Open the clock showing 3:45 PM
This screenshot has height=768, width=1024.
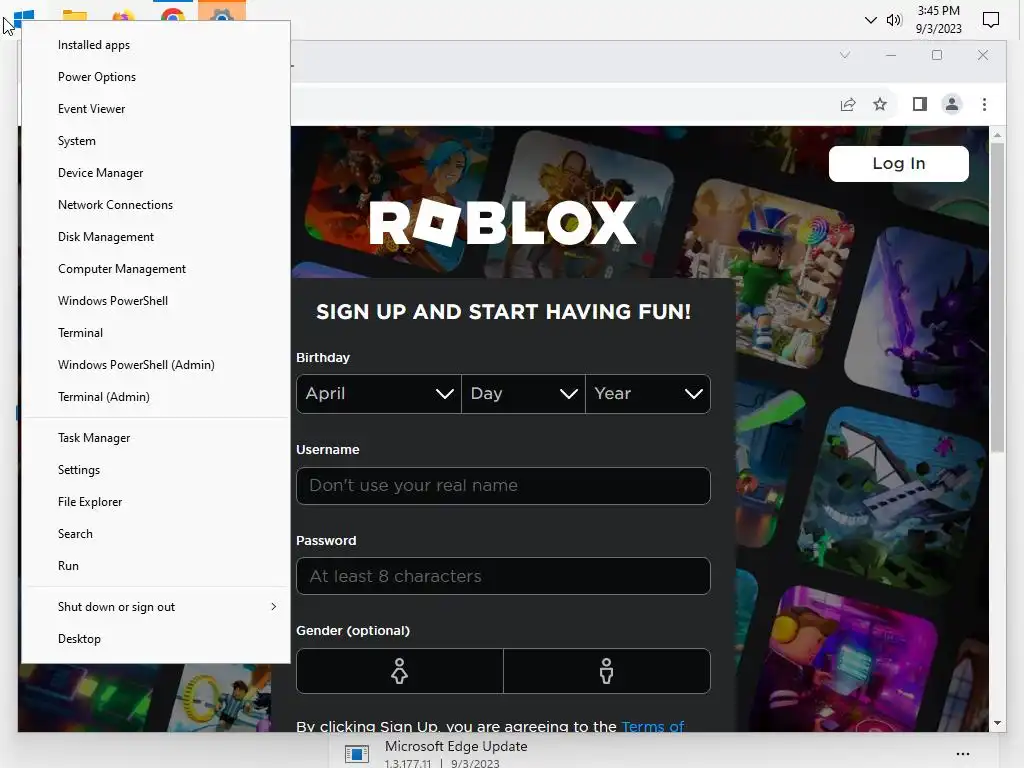[938, 20]
